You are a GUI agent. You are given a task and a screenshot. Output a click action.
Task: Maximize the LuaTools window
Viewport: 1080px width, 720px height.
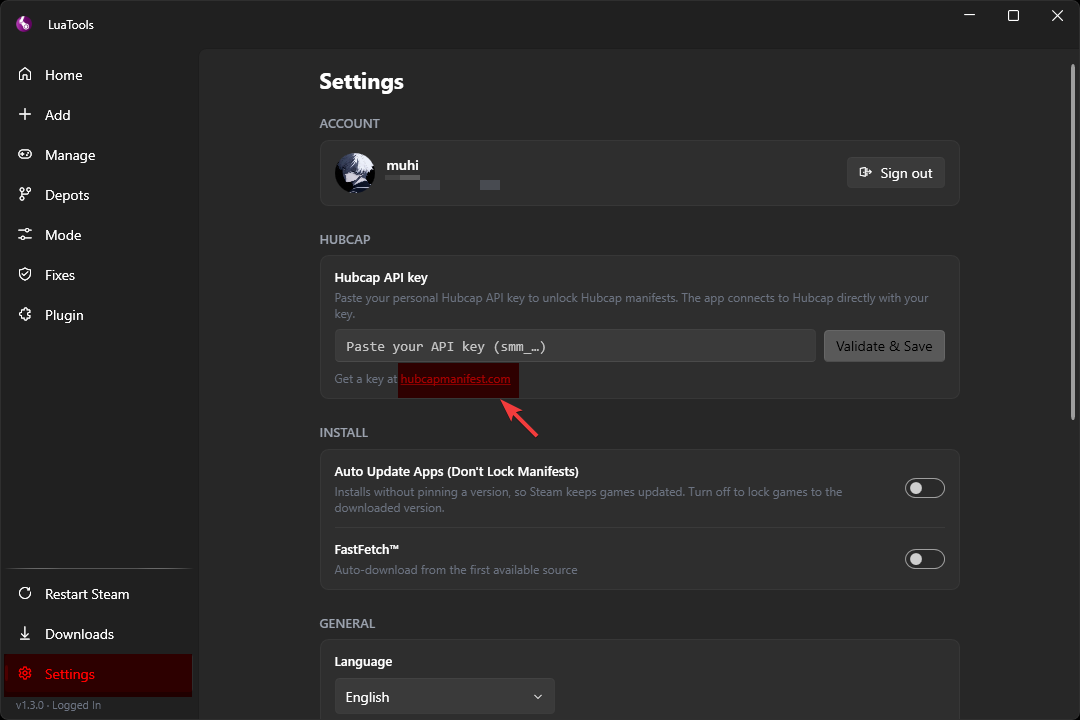pos(1013,15)
